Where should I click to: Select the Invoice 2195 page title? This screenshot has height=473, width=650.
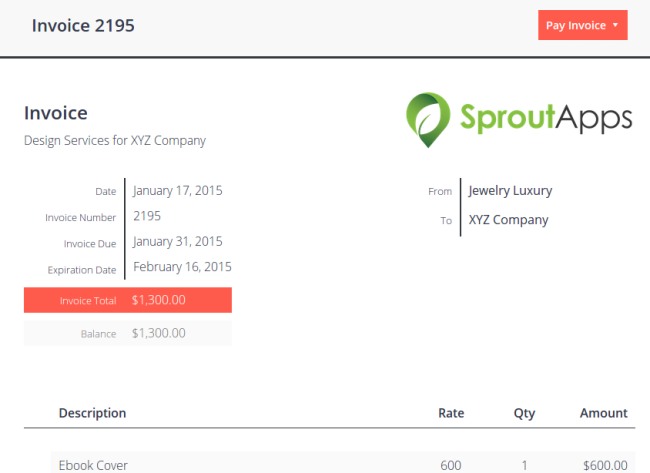[x=83, y=26]
